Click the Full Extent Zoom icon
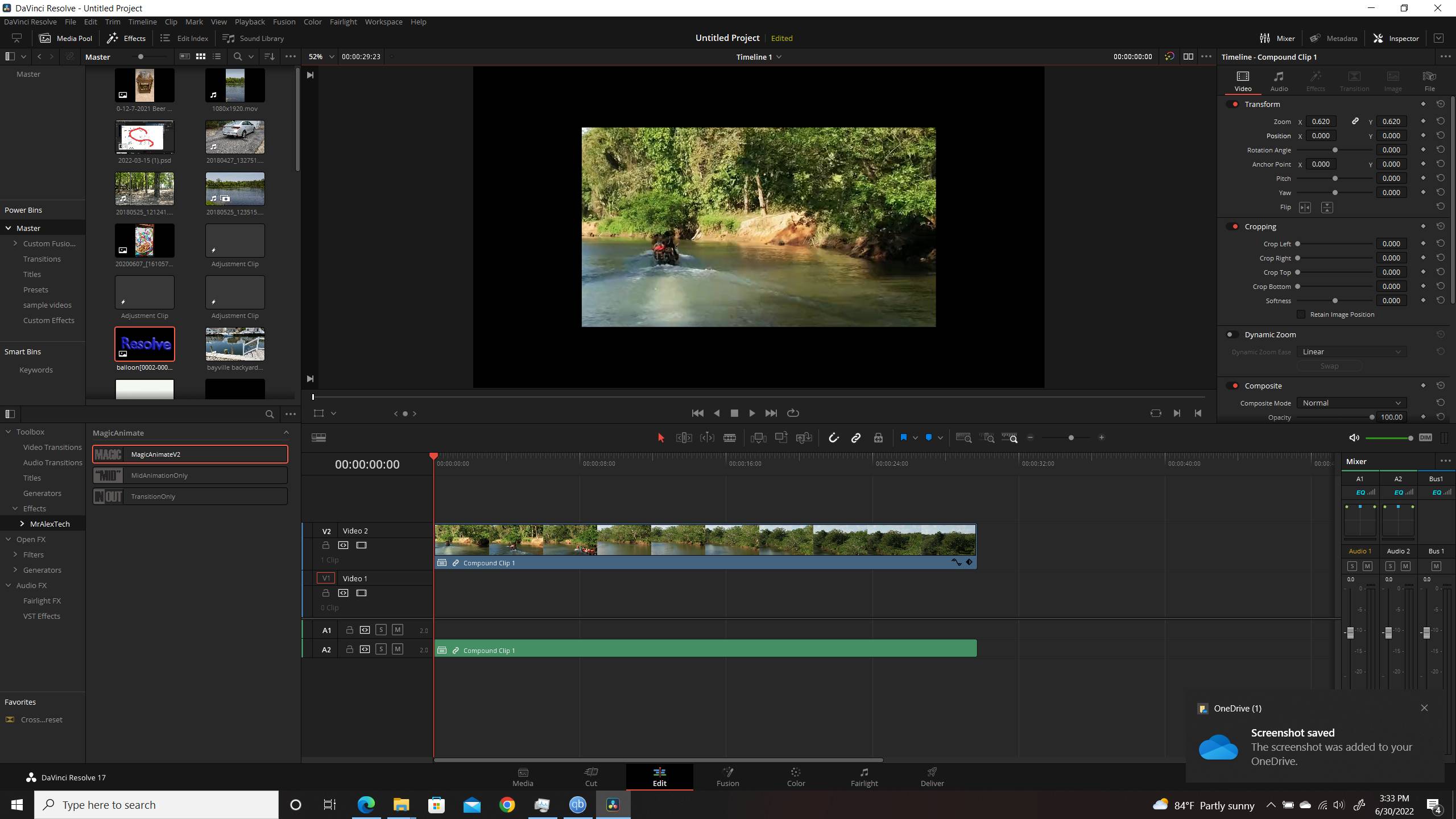Screen dimensions: 1456x819 coord(963,437)
